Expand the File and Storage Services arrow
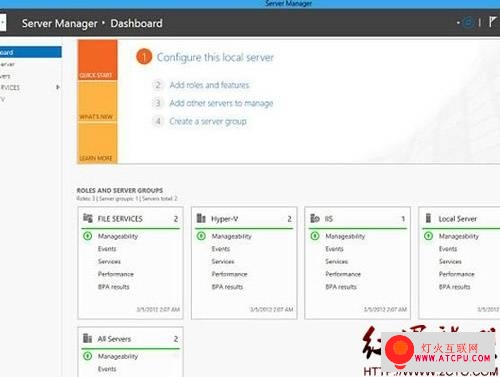Screen dimensions: 500x377 click(58, 87)
